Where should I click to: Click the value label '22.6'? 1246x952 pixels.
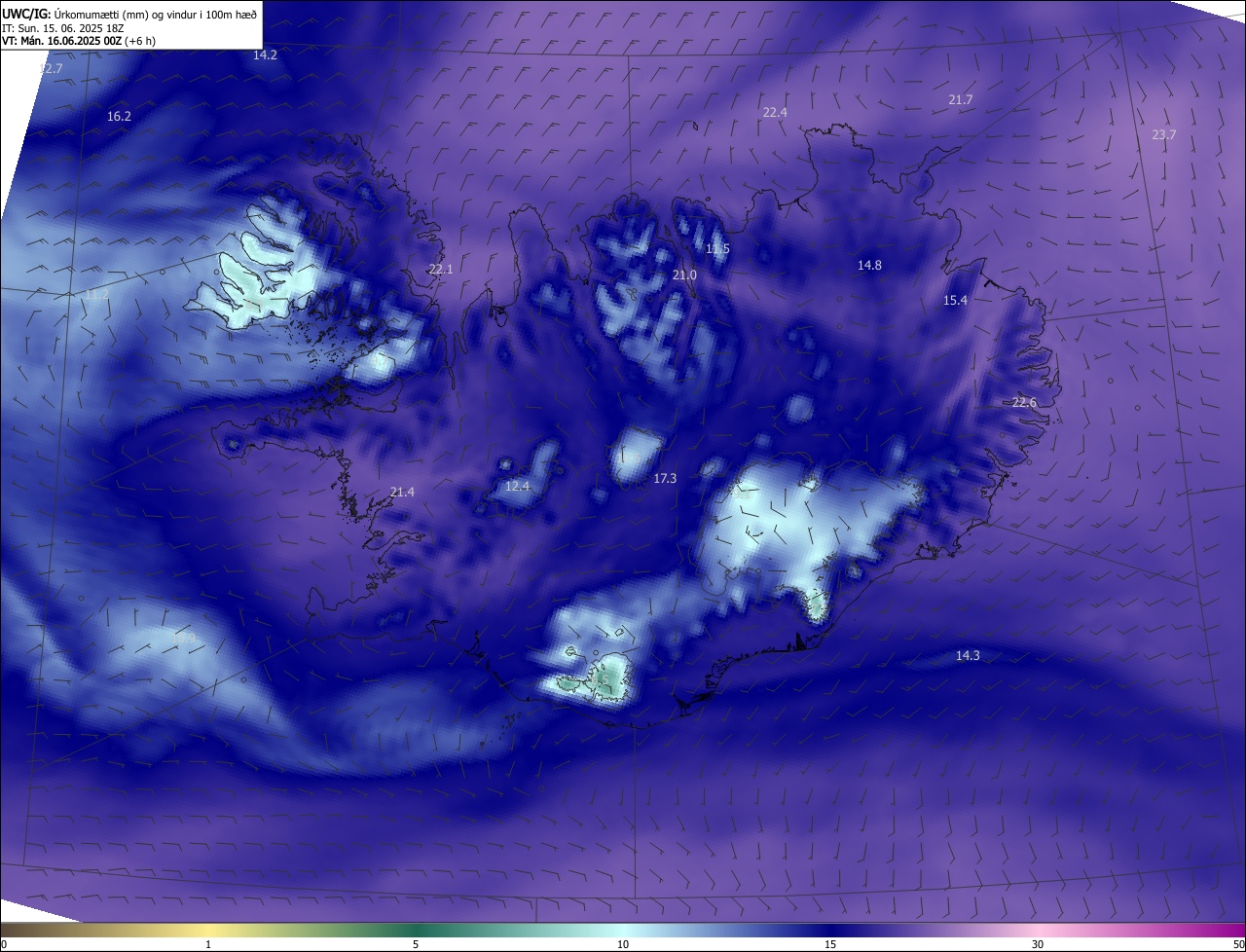pyautogui.click(x=1025, y=403)
